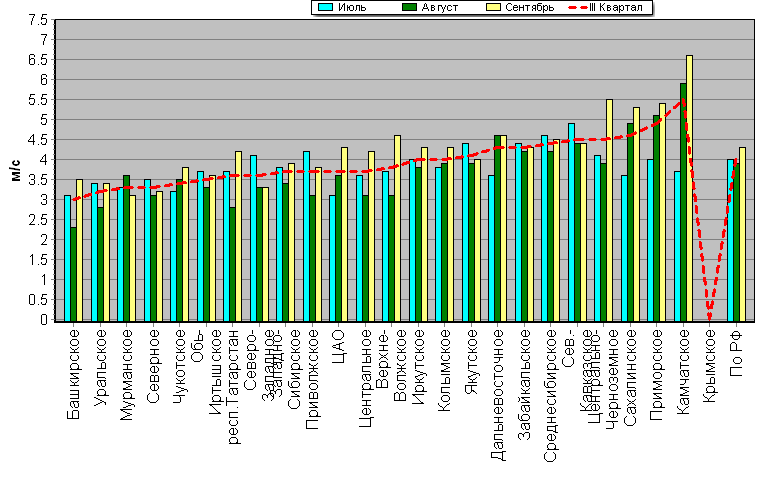Click the 3.5 value on the vertical axis

point(38,180)
